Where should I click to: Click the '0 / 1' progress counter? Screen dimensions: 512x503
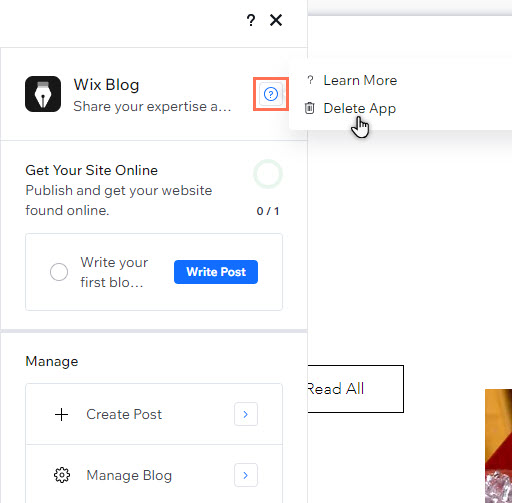click(268, 211)
